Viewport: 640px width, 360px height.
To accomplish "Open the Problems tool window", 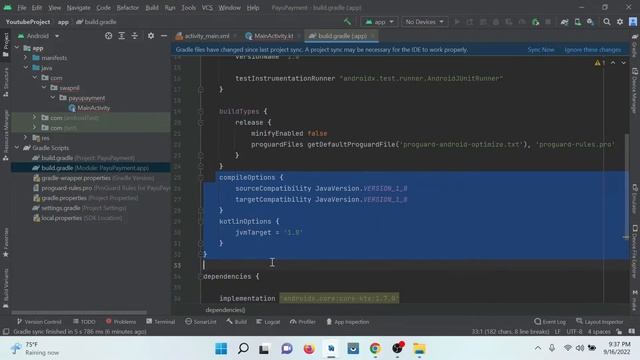I will point(121,322).
